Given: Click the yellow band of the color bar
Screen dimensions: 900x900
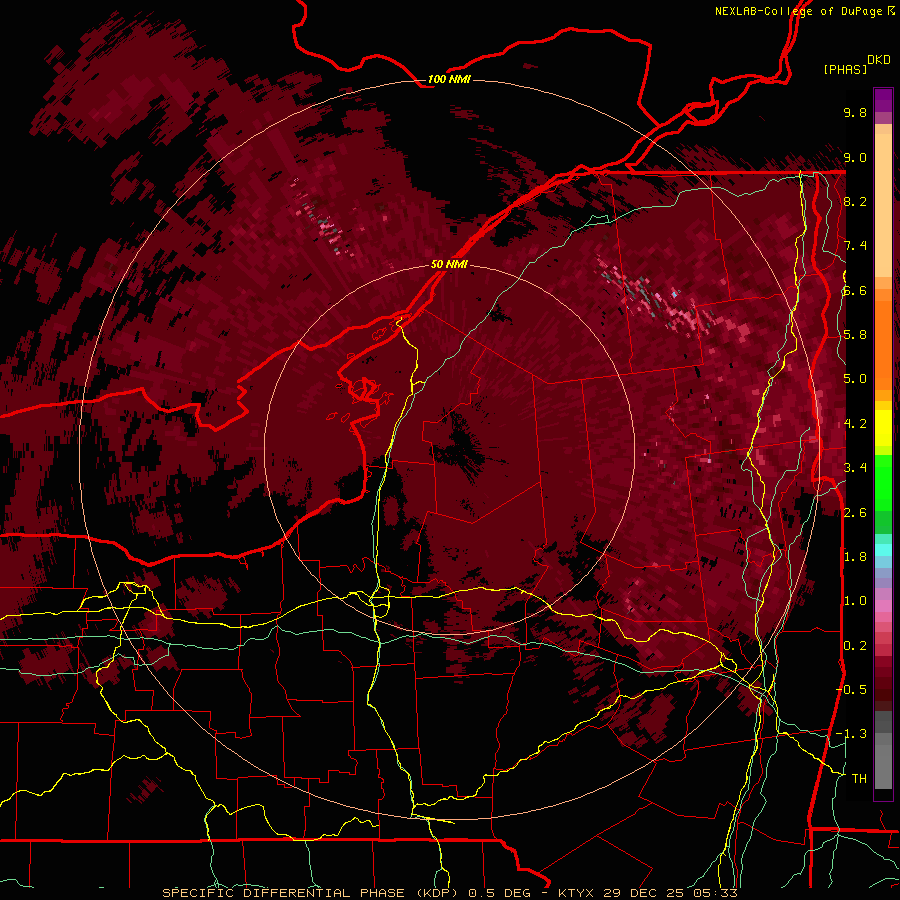Looking at the screenshot, I should [883, 428].
